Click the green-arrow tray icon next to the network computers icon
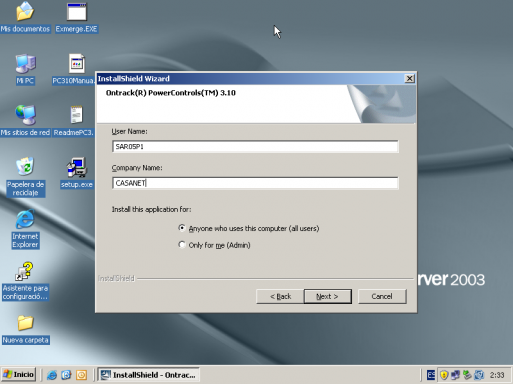 click(467, 375)
